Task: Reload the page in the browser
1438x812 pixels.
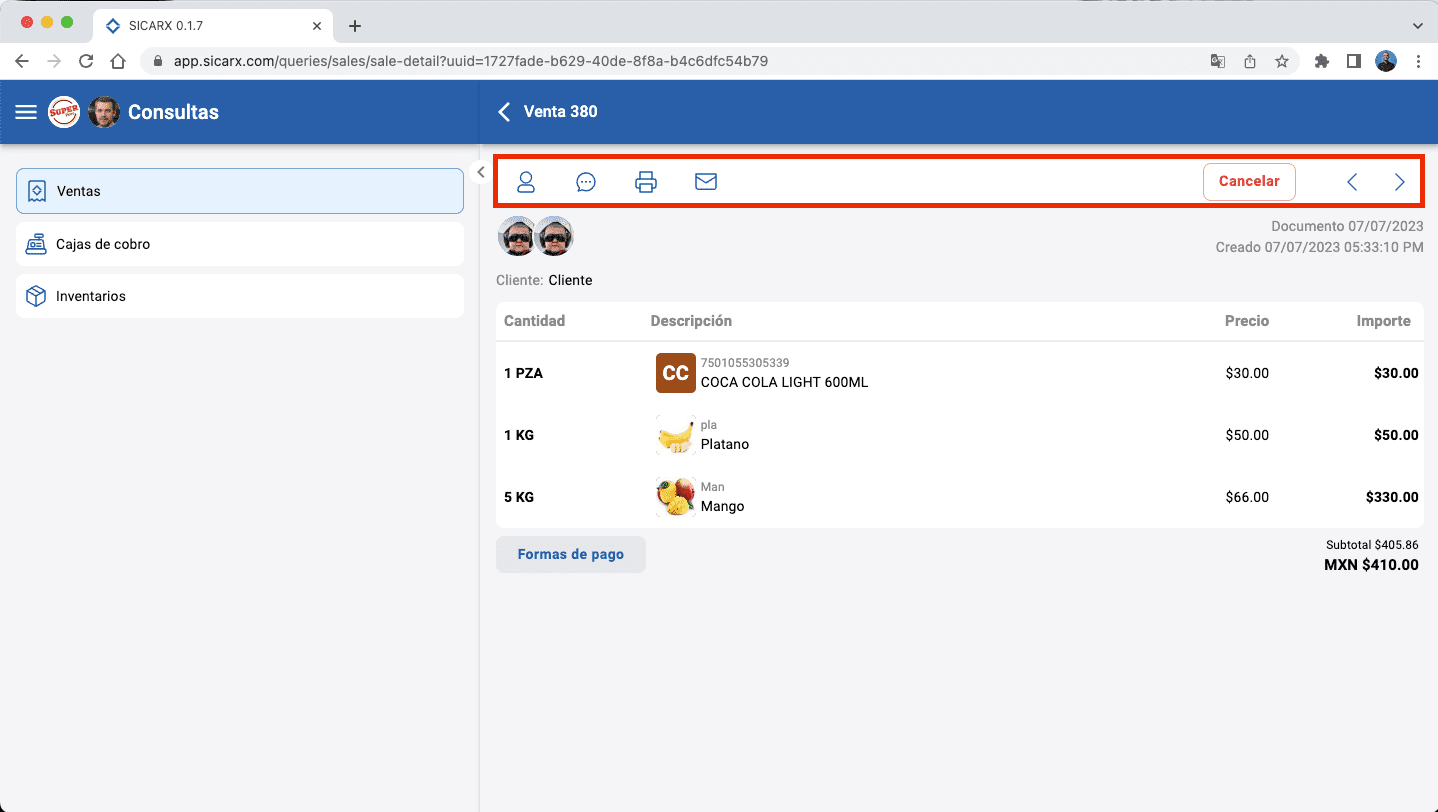Action: [86, 61]
